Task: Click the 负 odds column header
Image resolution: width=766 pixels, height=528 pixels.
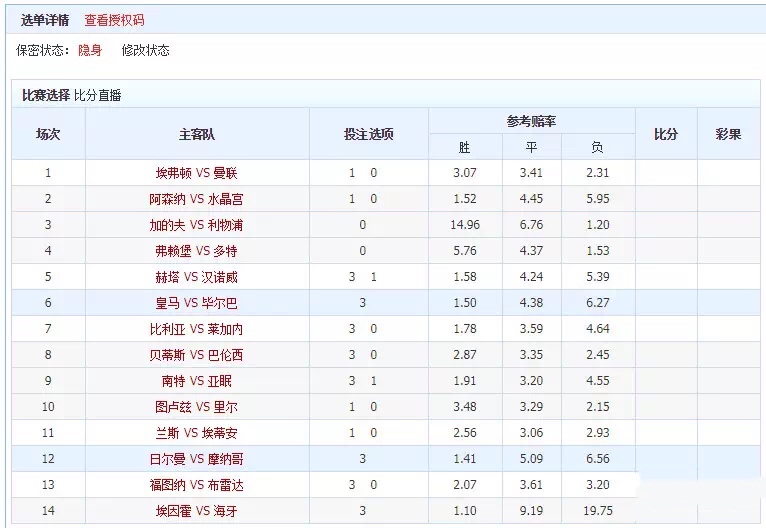Action: (x=597, y=147)
